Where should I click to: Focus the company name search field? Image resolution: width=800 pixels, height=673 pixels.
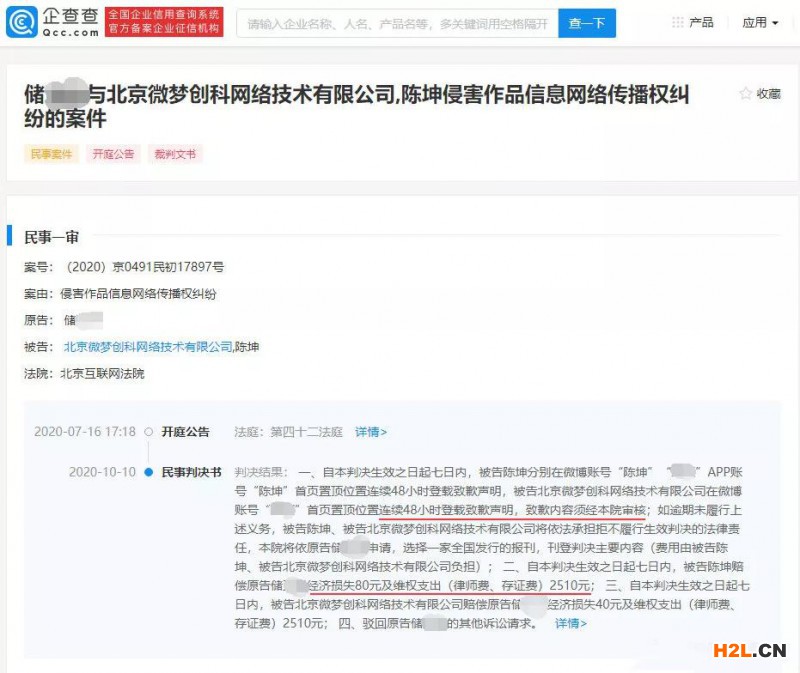[x=397, y=23]
